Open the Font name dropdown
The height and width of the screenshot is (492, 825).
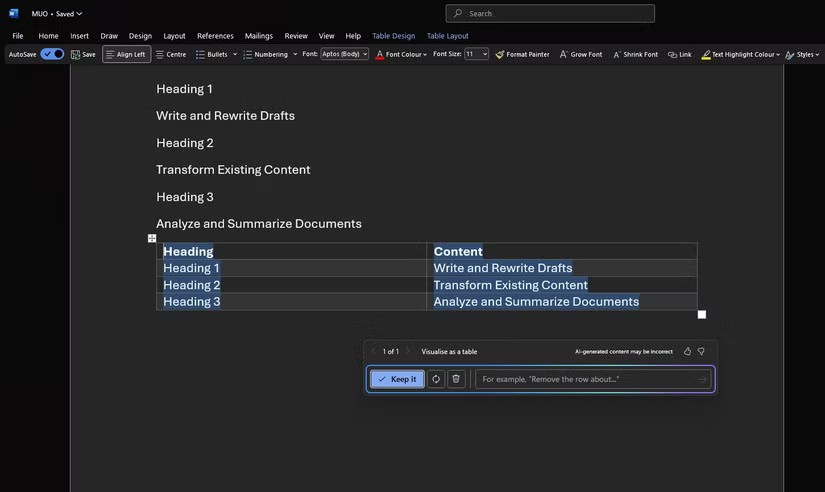coord(345,54)
